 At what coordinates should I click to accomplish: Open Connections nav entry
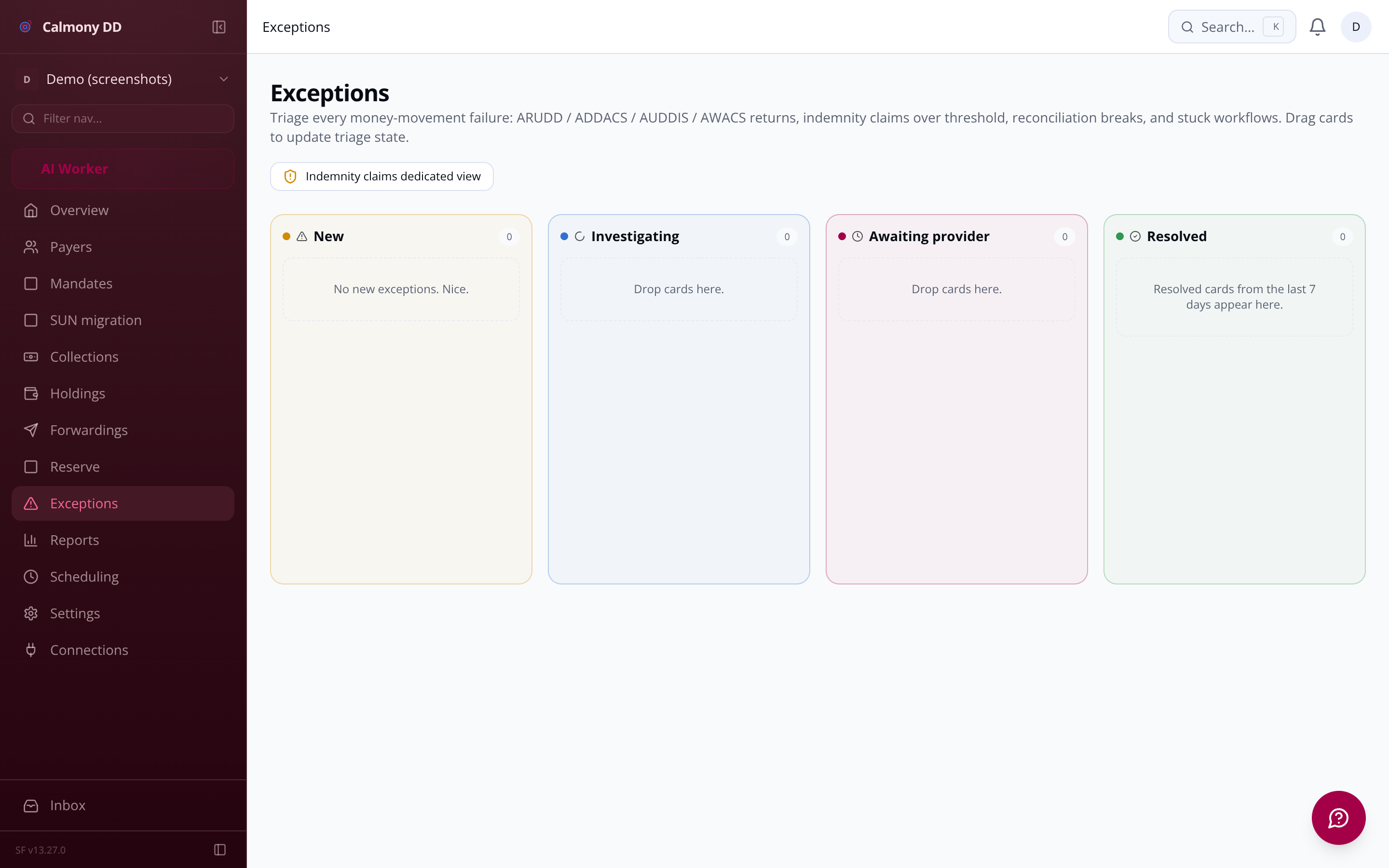click(x=123, y=651)
